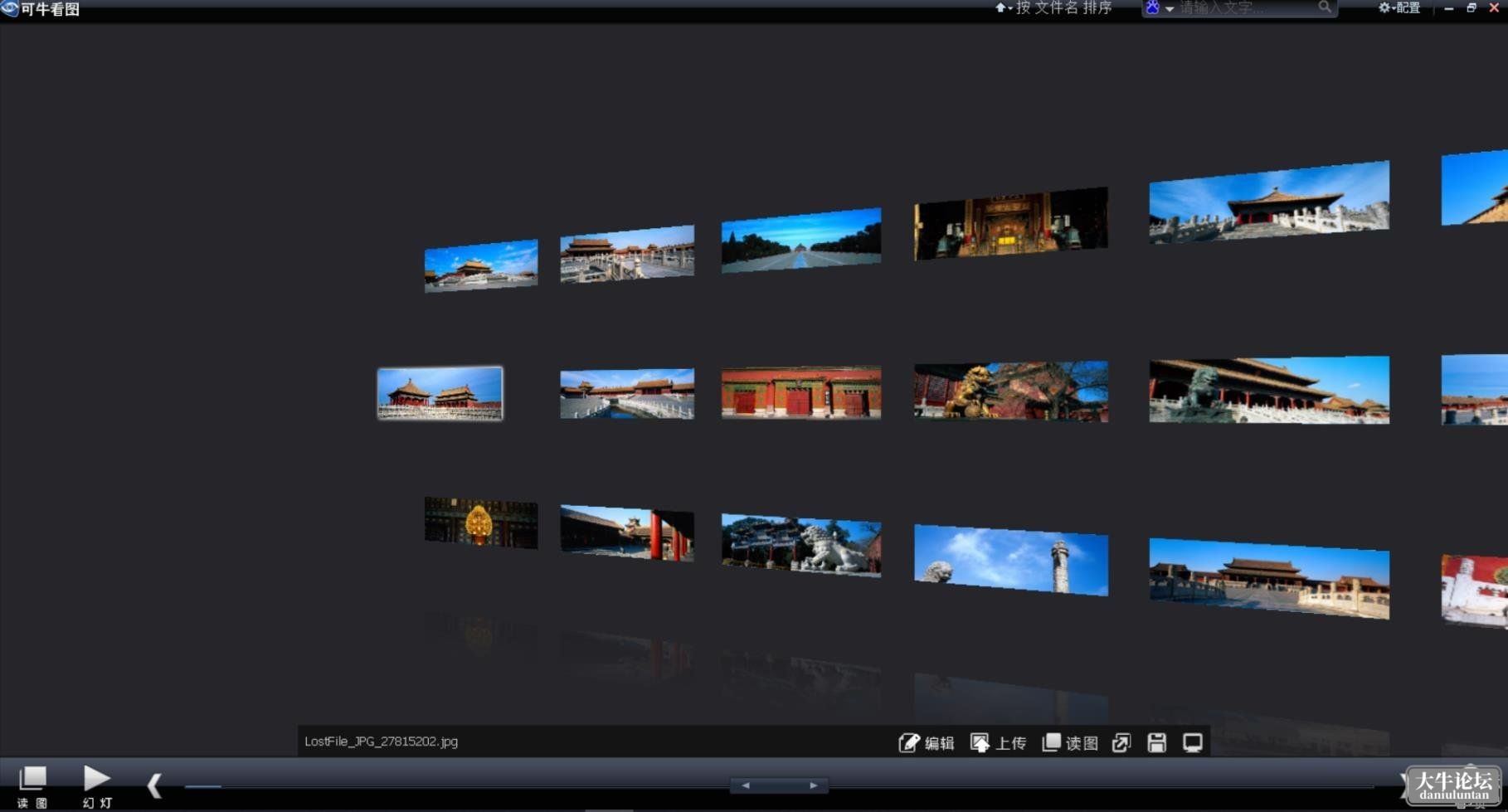Click the monitor icon in the photo toolbar
1508x812 pixels.
[1193, 743]
